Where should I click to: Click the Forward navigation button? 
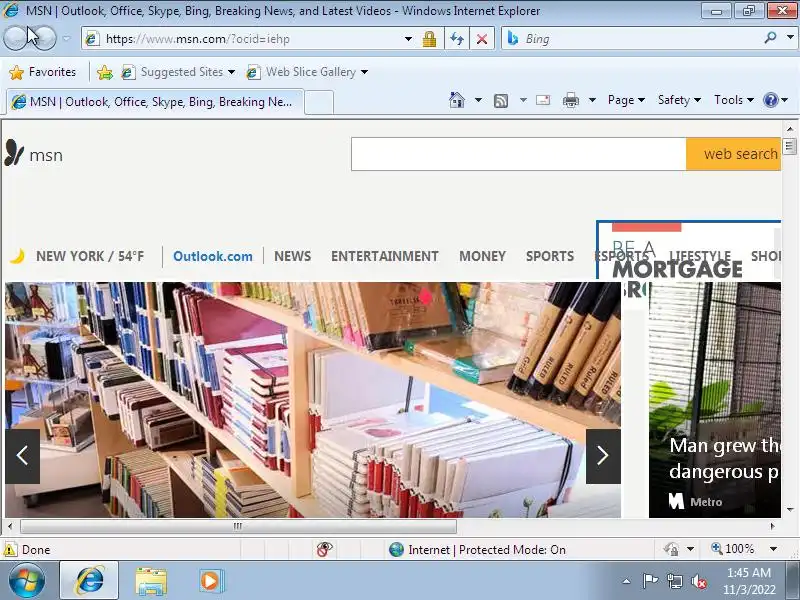click(x=45, y=38)
